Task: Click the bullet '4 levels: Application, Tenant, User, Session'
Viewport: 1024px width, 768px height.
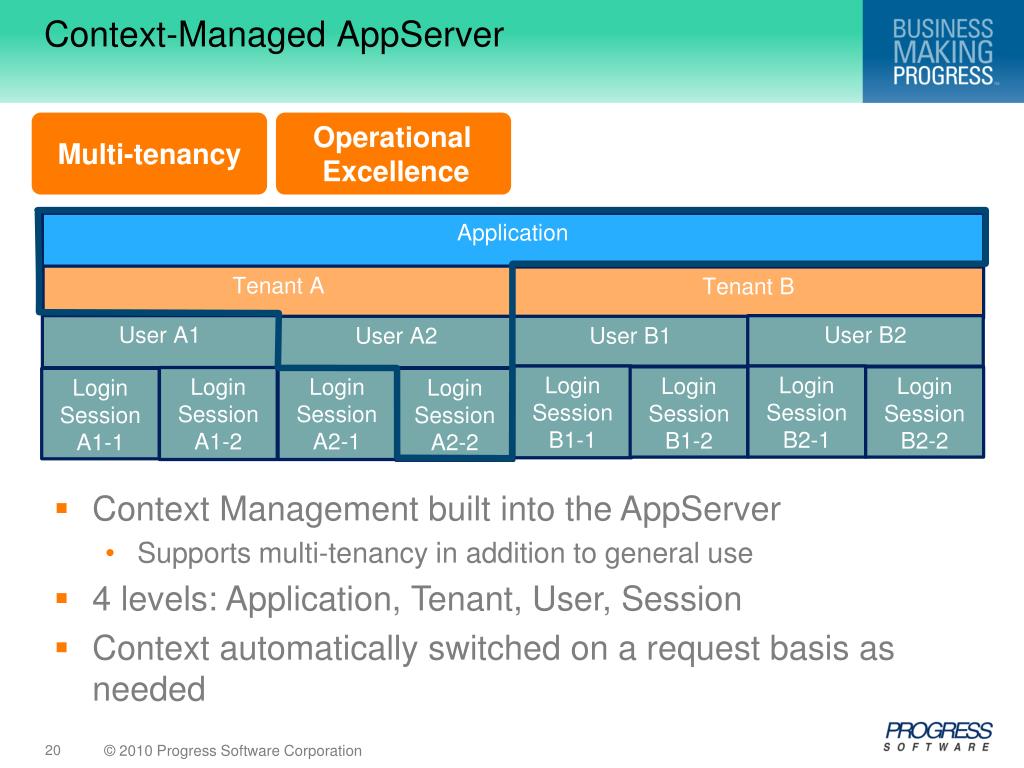Action: (417, 599)
